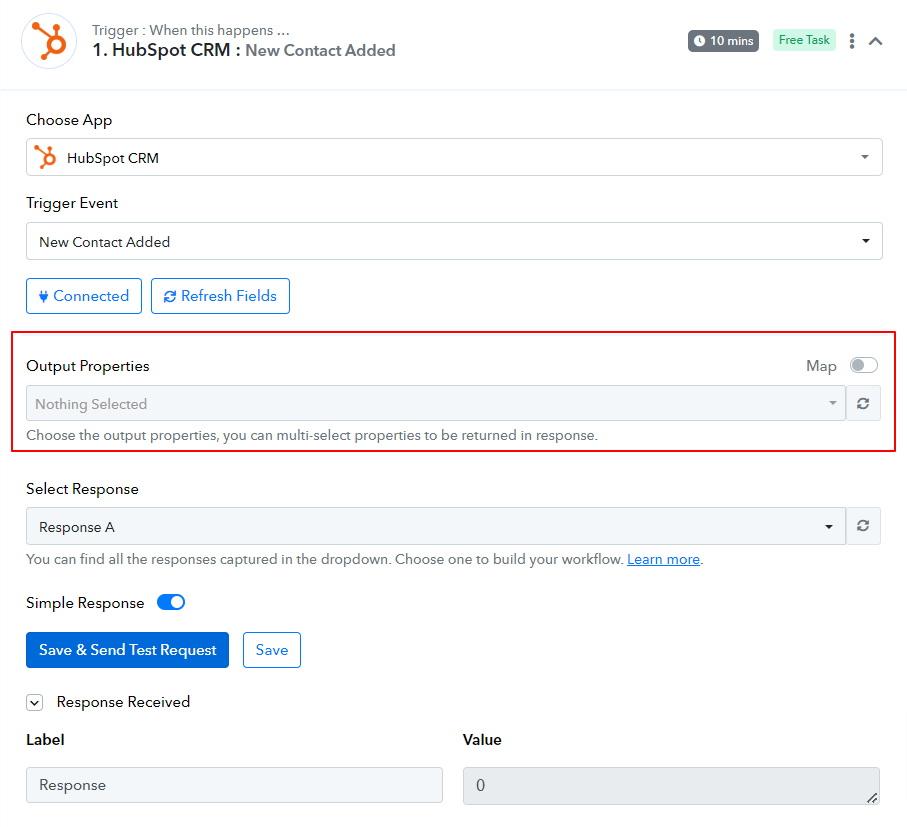Follow the Learn more link

pos(663,559)
